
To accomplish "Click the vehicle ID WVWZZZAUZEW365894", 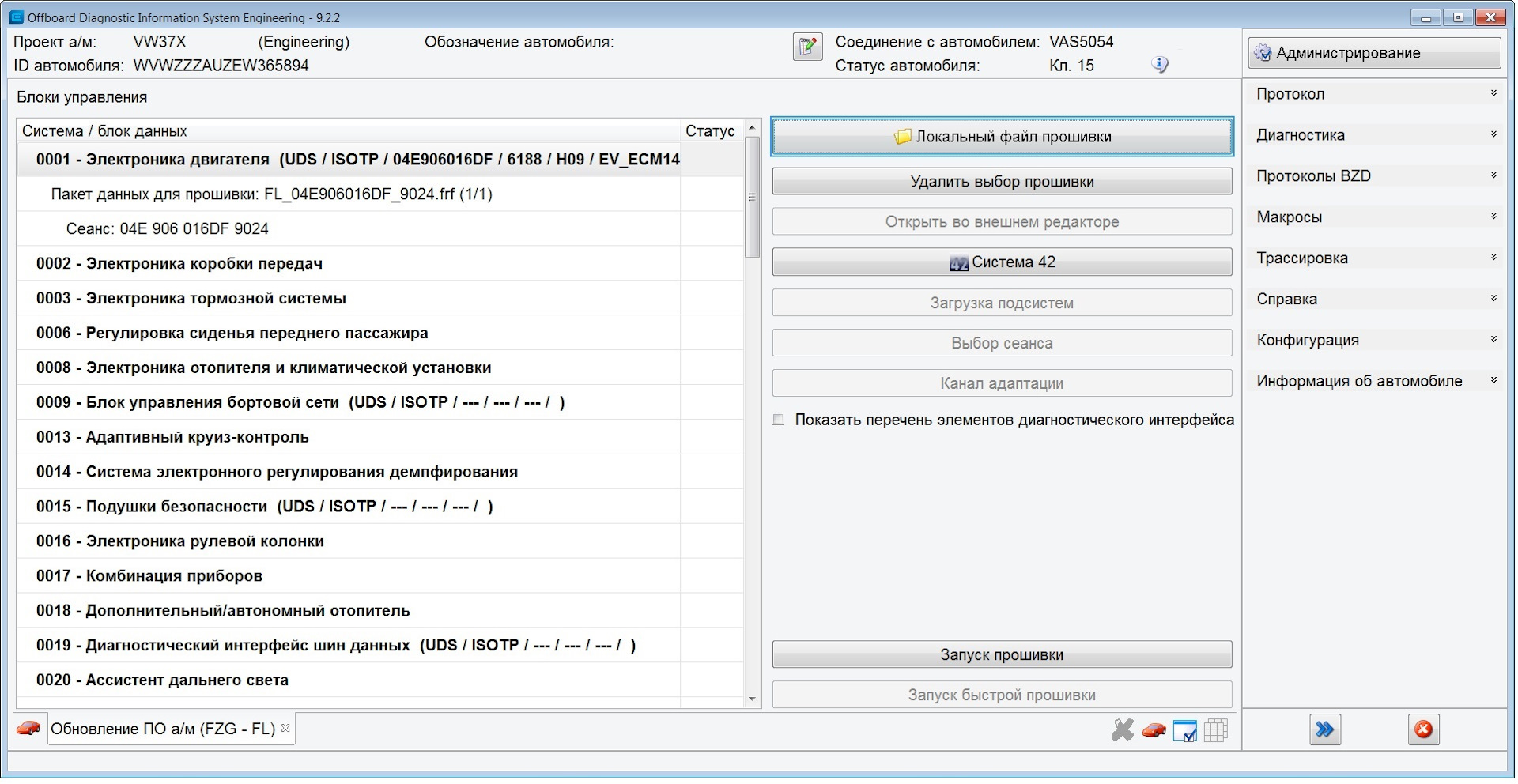I will pos(221,66).
